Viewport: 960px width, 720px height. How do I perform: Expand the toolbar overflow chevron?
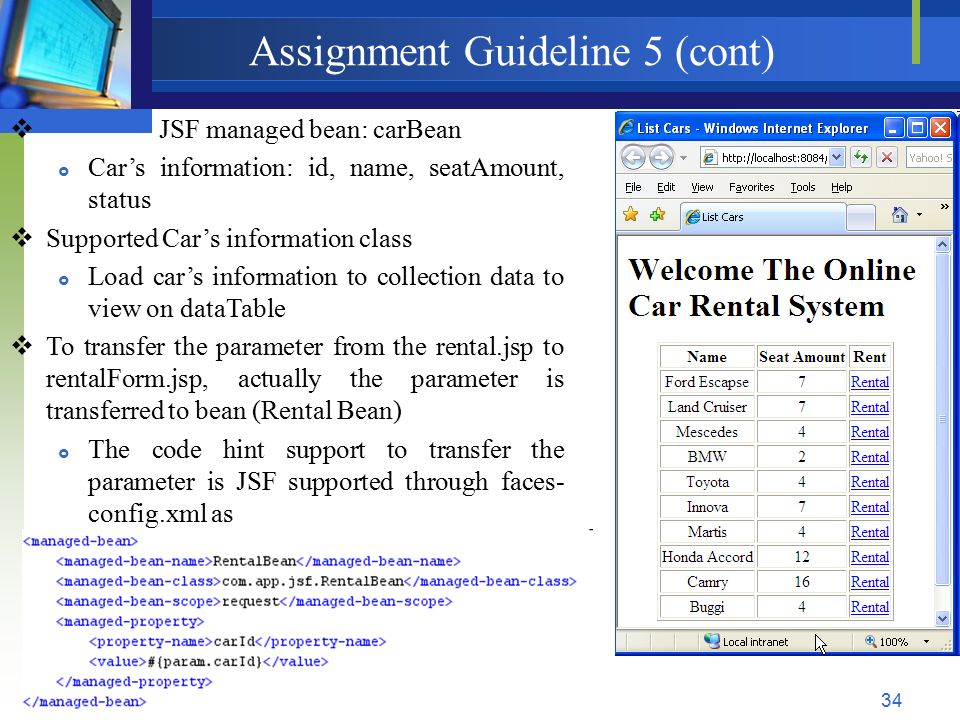[x=945, y=207]
